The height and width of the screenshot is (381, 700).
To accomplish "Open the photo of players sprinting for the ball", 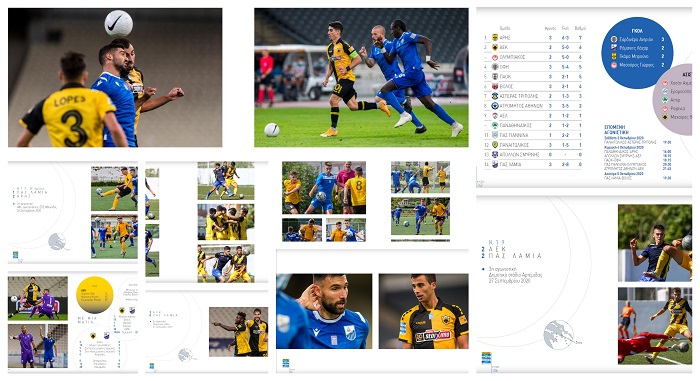I will 361,78.
